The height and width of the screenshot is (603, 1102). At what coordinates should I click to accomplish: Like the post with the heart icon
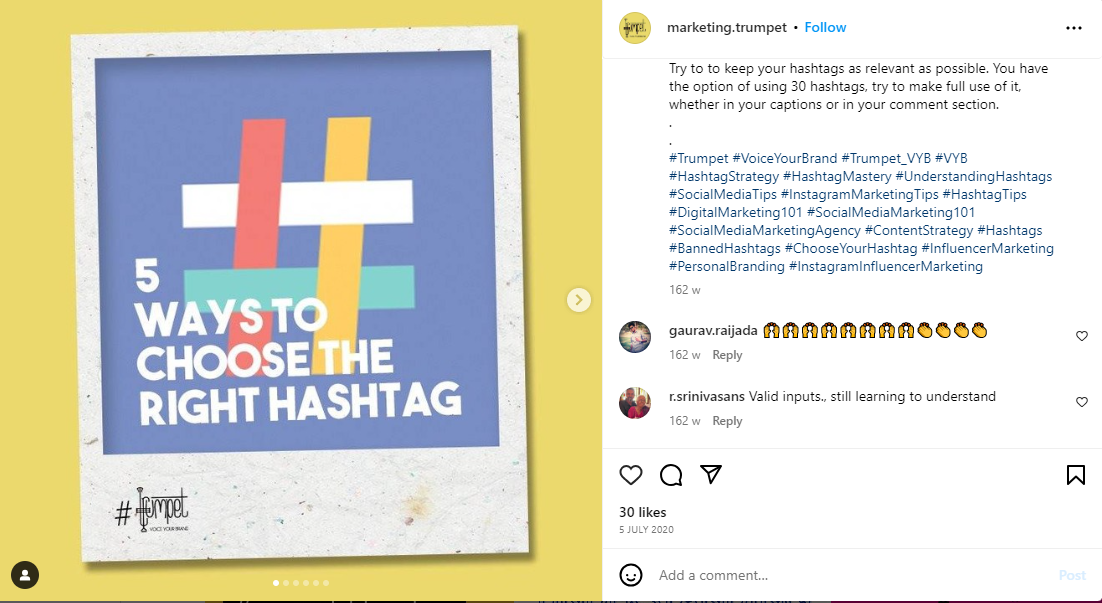point(631,475)
